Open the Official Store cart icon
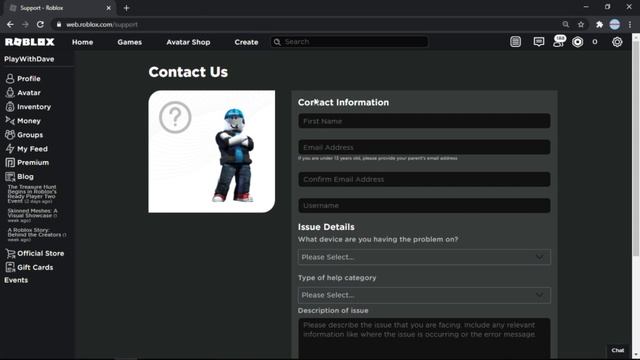Image resolution: width=640 pixels, height=360 pixels. [x=10, y=253]
